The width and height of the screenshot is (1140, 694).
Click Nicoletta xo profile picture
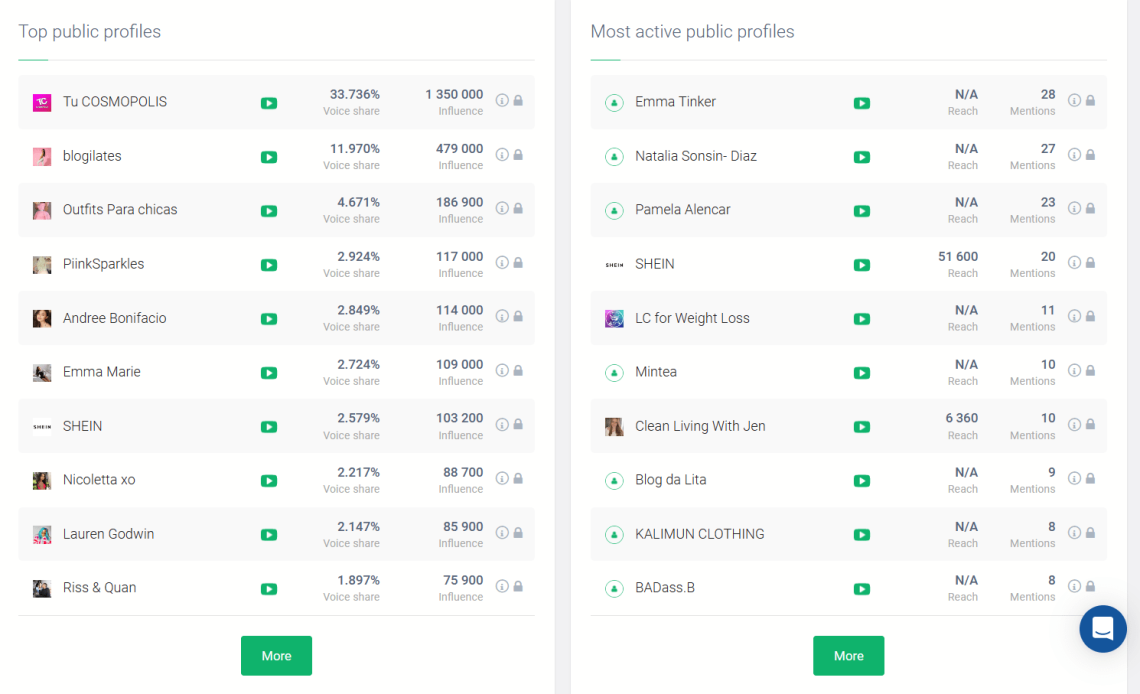42,481
